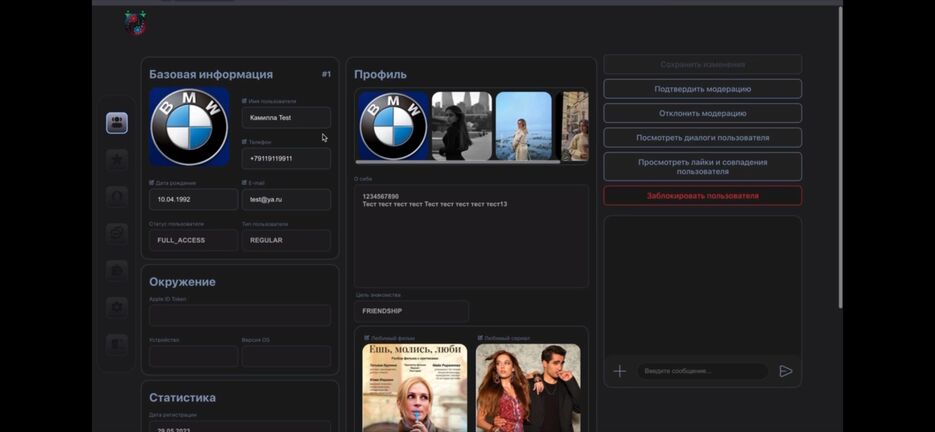Click the Устройство device field
The image size is (935, 432).
click(193, 356)
